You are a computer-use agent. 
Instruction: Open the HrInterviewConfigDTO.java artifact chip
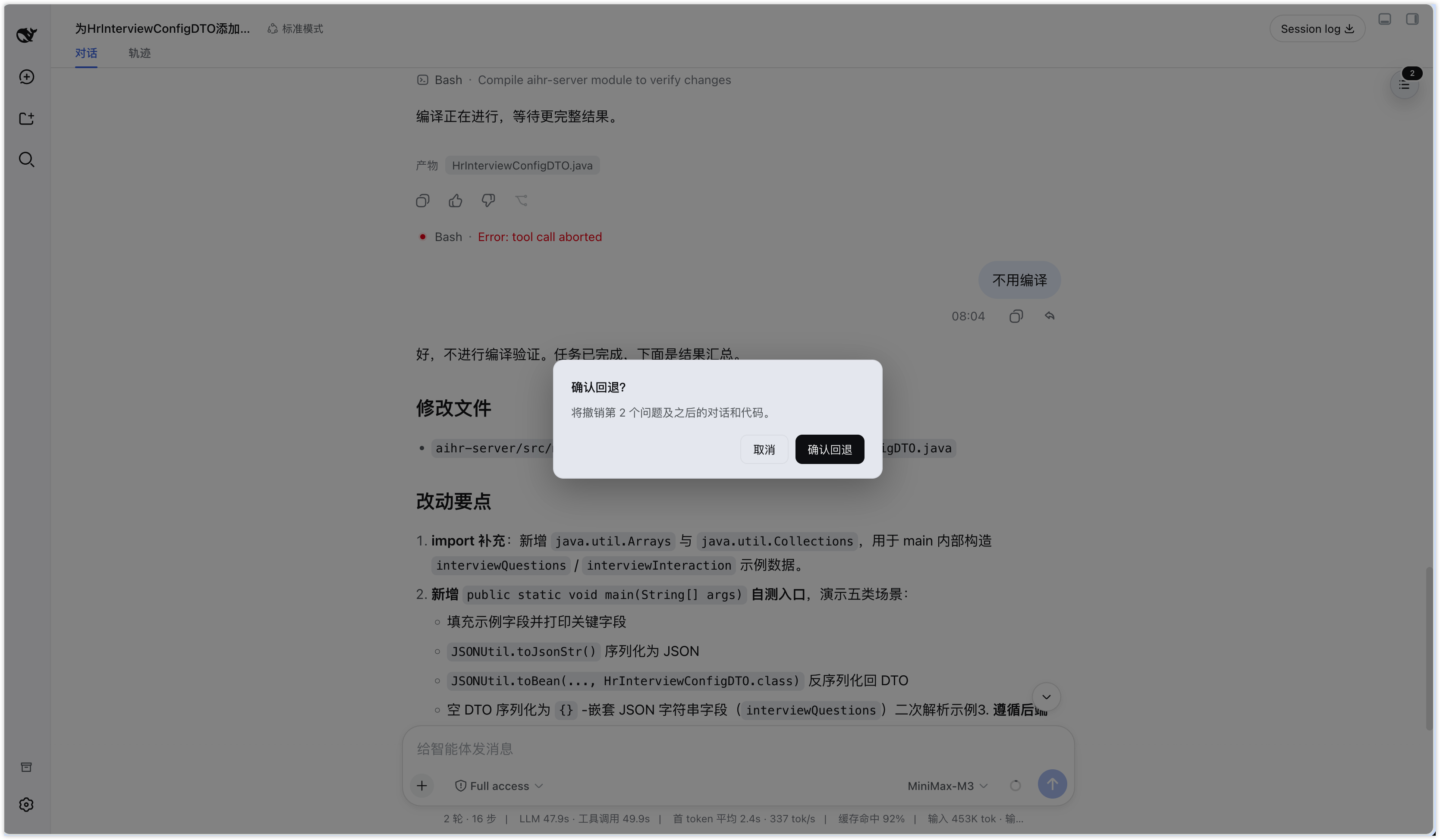click(522, 166)
